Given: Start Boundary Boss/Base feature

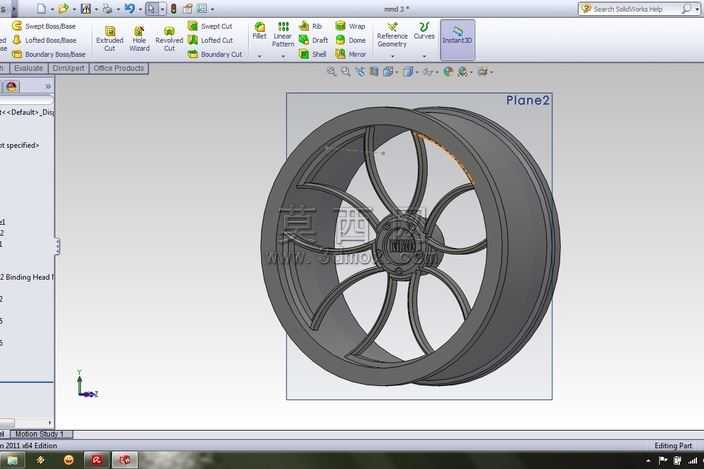Looking at the screenshot, I should pos(48,54).
